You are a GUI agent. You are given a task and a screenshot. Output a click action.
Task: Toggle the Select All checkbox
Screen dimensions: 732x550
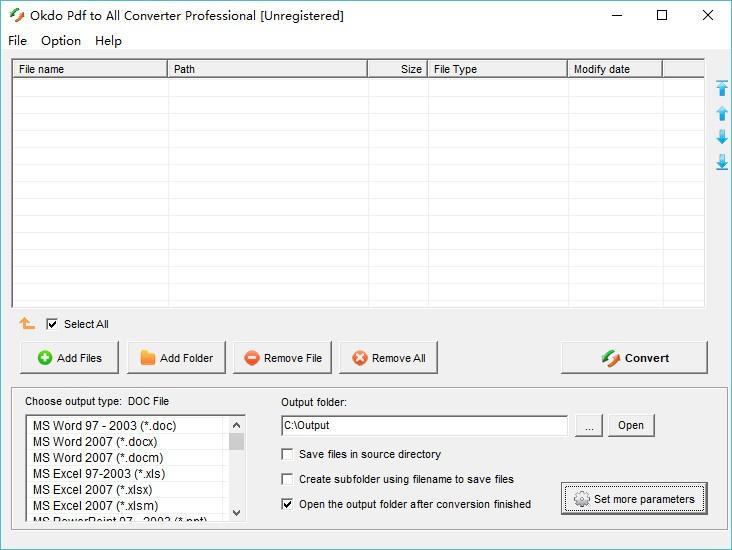(x=52, y=324)
